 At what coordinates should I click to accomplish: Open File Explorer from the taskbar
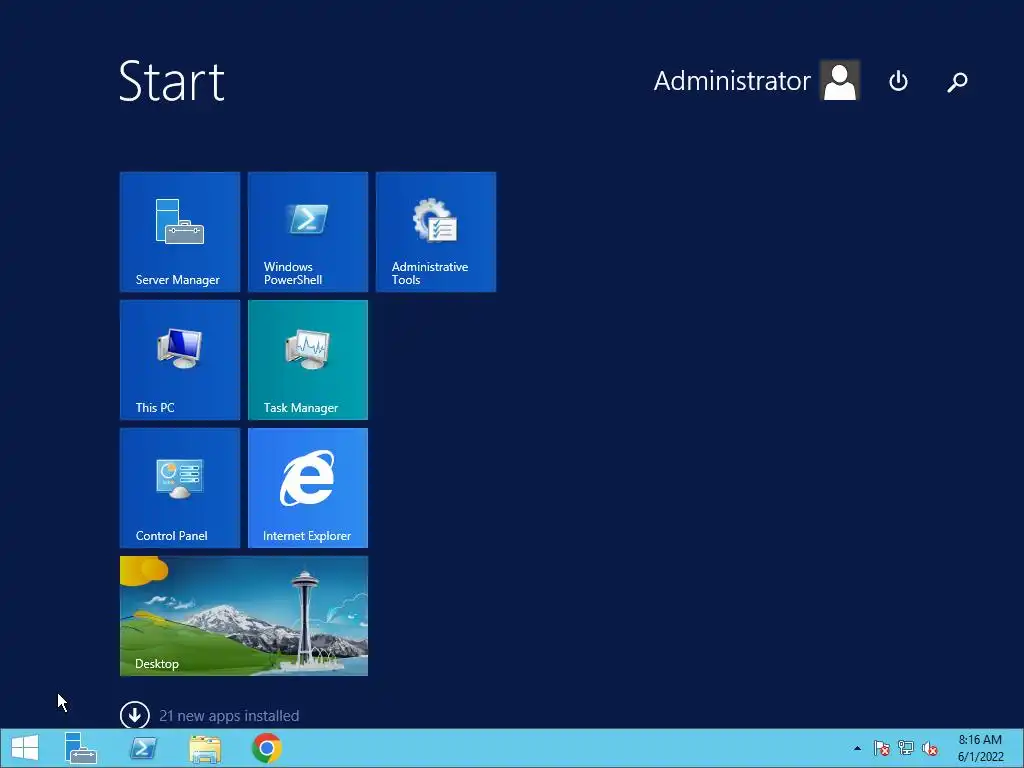205,748
